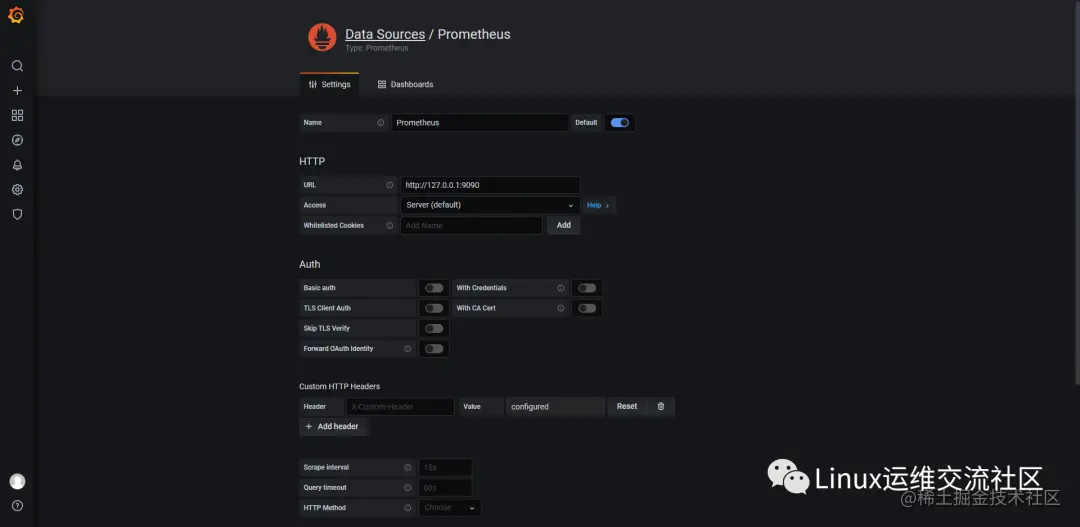
Task: Click the info icon beside Scrape interval
Action: (x=408, y=467)
